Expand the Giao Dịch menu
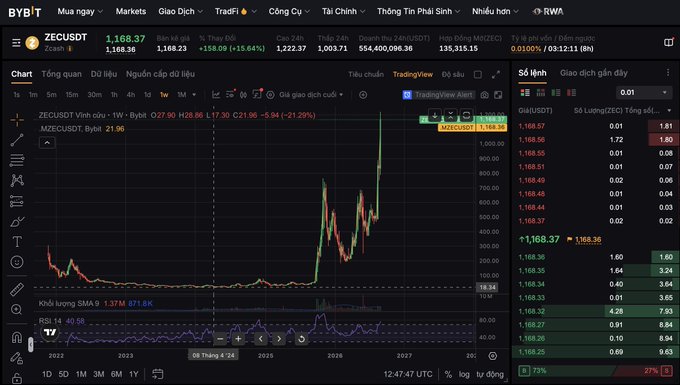This screenshot has width=680, height=385. [180, 12]
